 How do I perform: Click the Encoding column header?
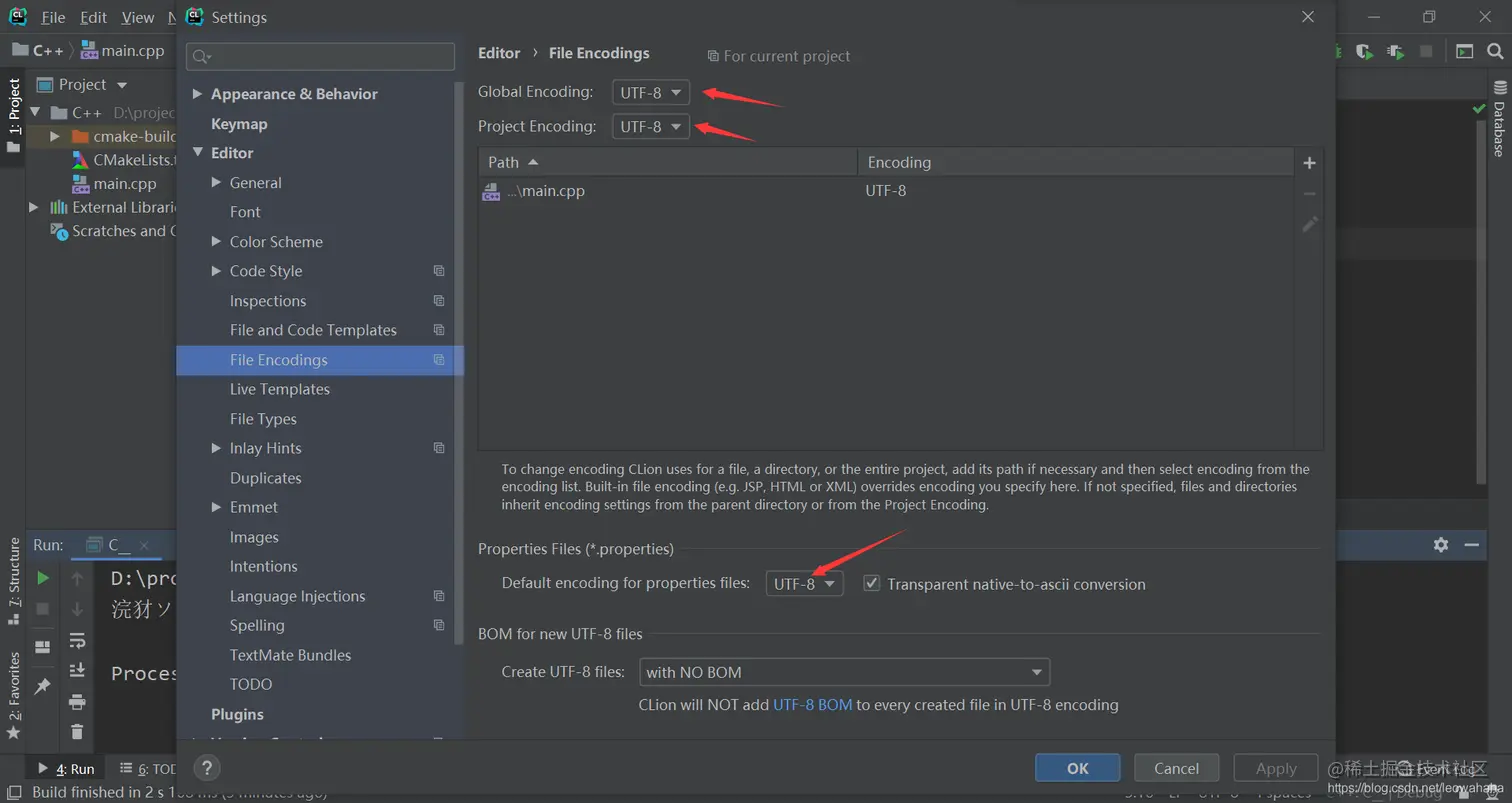click(1075, 162)
